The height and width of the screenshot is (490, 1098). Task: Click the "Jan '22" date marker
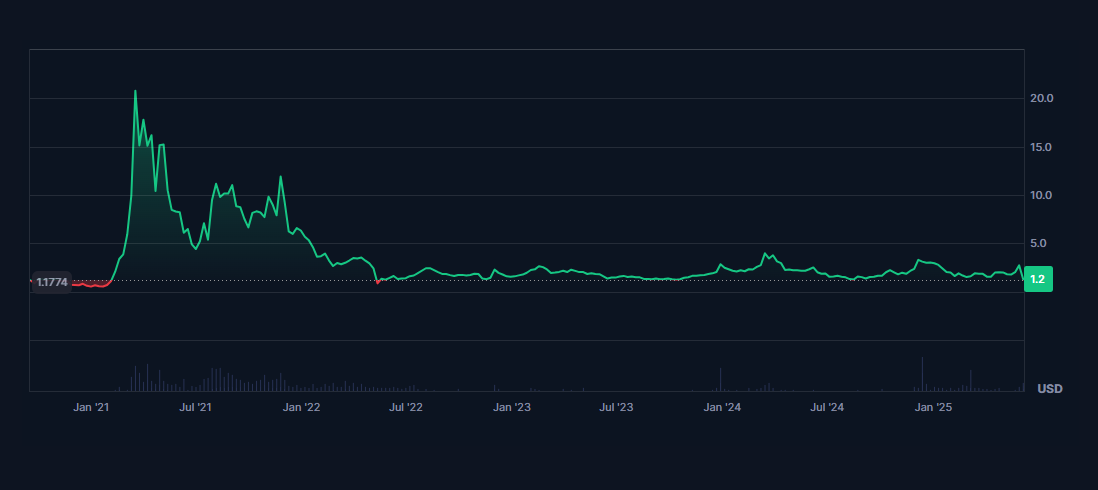tap(301, 407)
